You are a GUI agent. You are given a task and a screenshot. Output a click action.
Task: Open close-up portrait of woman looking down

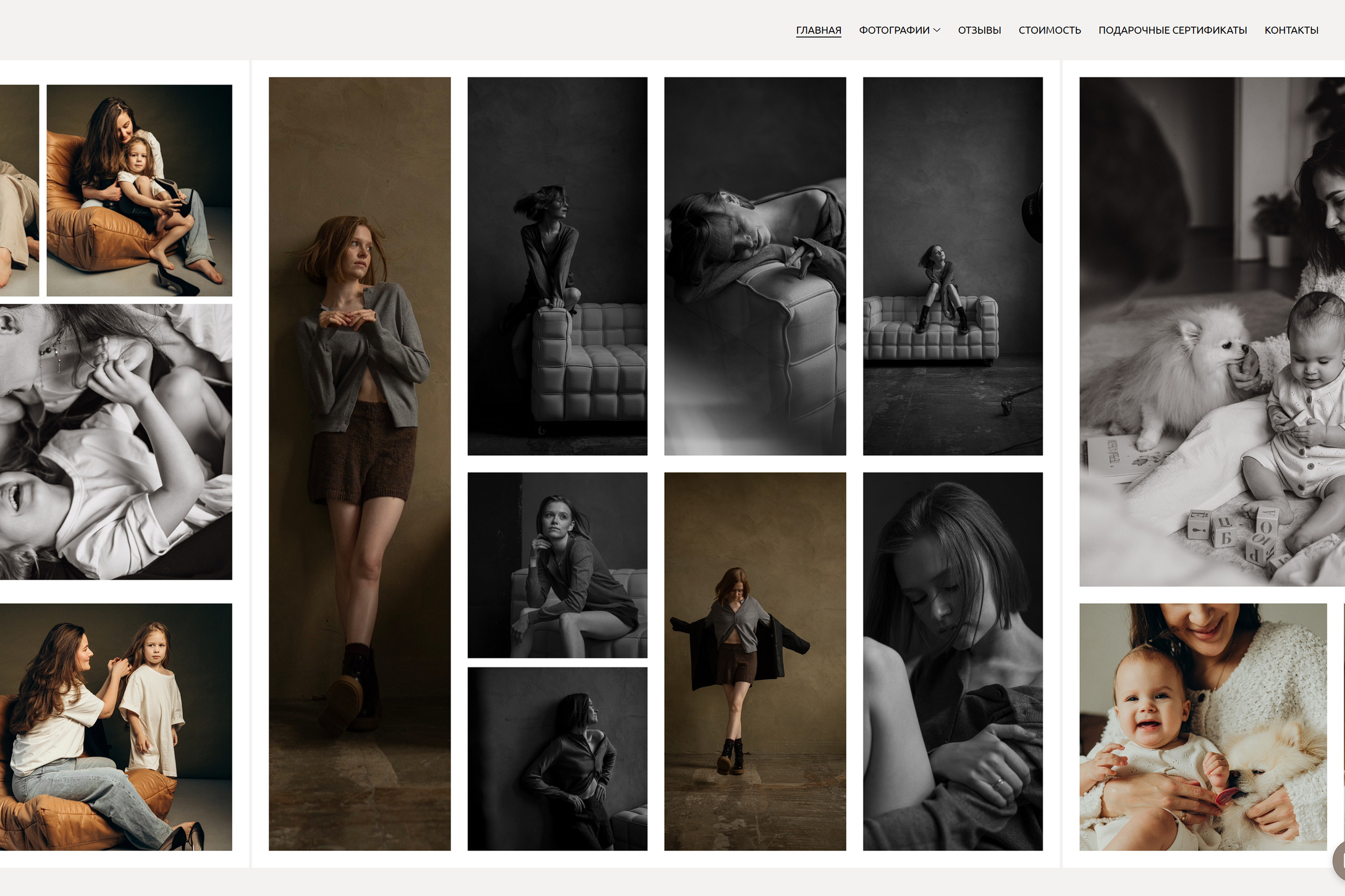[952, 661]
